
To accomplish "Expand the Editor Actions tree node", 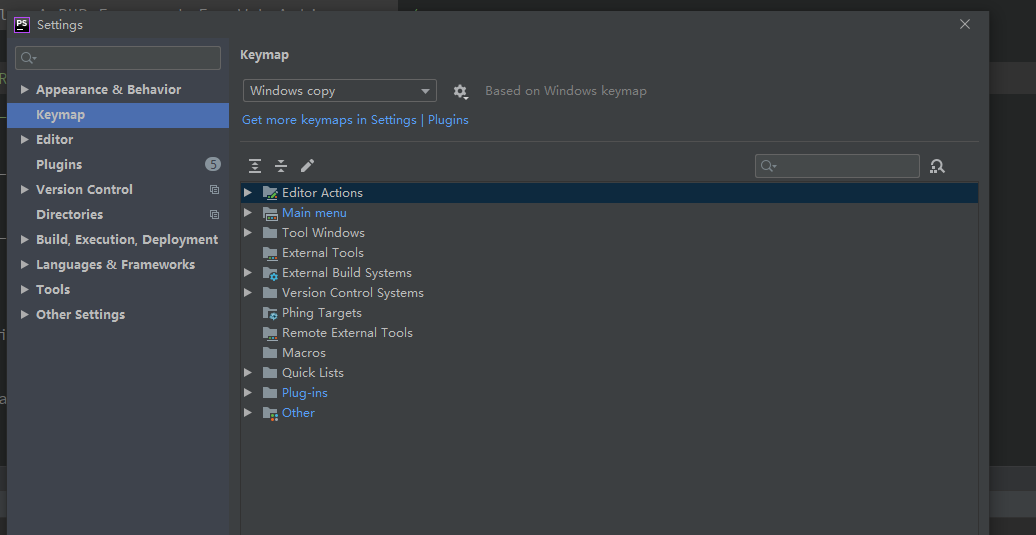I will click(x=248, y=193).
